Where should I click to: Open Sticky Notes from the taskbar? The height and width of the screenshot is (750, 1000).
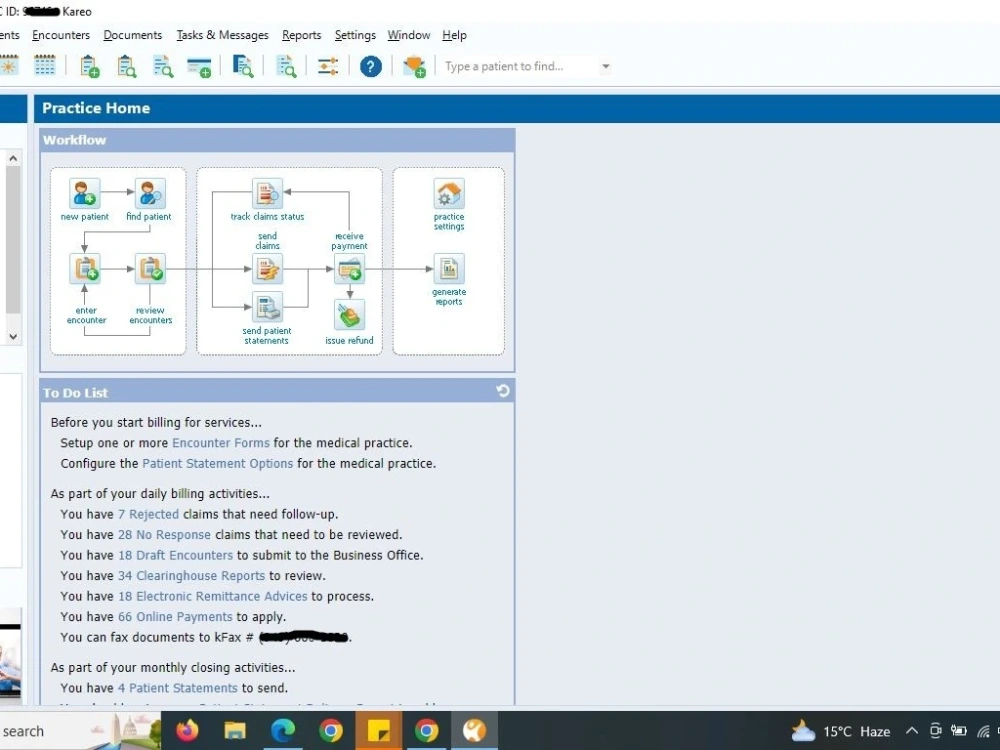pos(379,730)
